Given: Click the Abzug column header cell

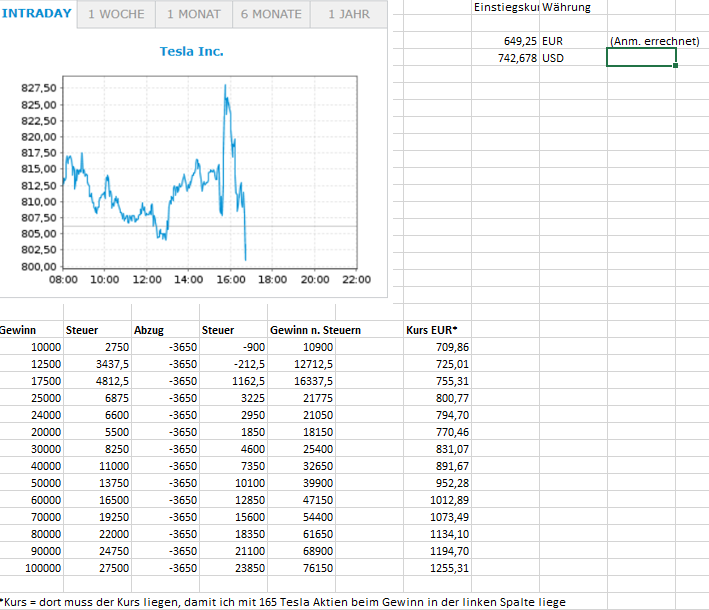Looking at the screenshot, I should click(x=148, y=330).
